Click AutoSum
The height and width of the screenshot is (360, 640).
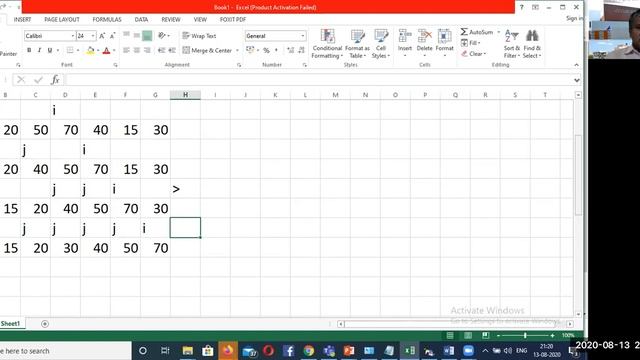[x=477, y=32]
